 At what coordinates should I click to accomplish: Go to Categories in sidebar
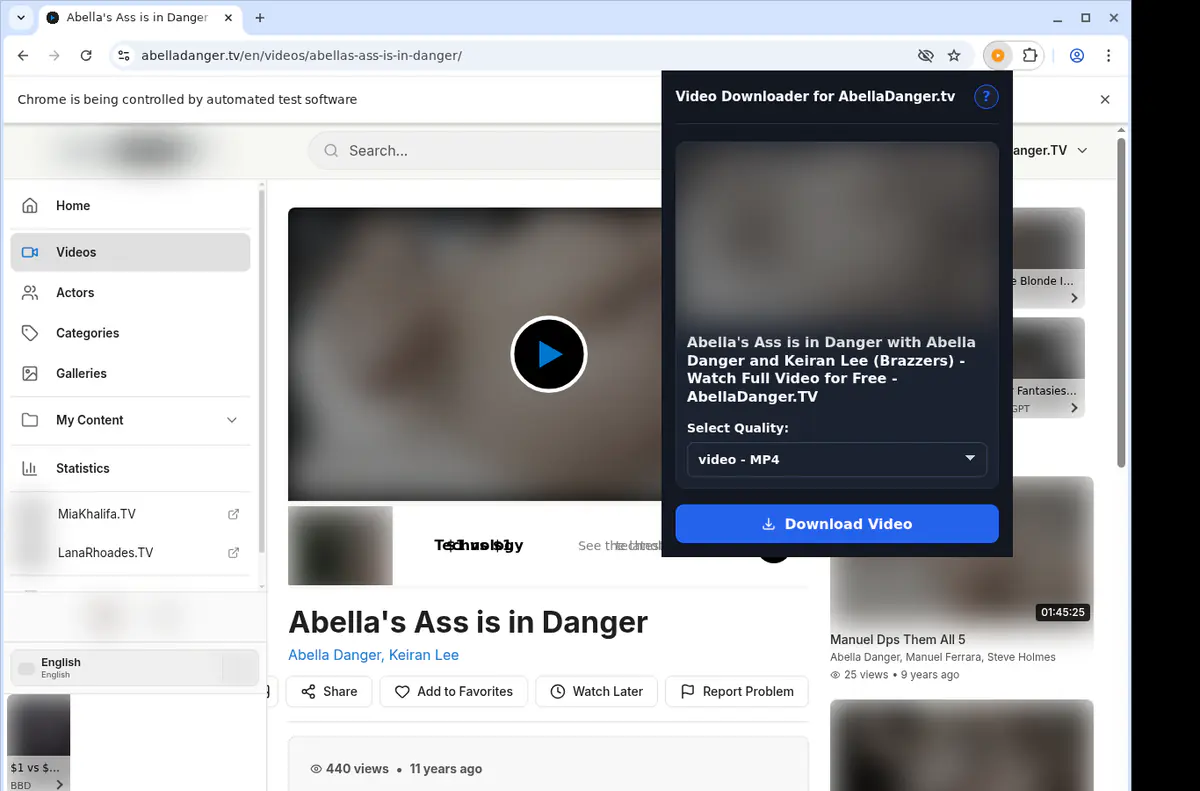[x=130, y=333]
